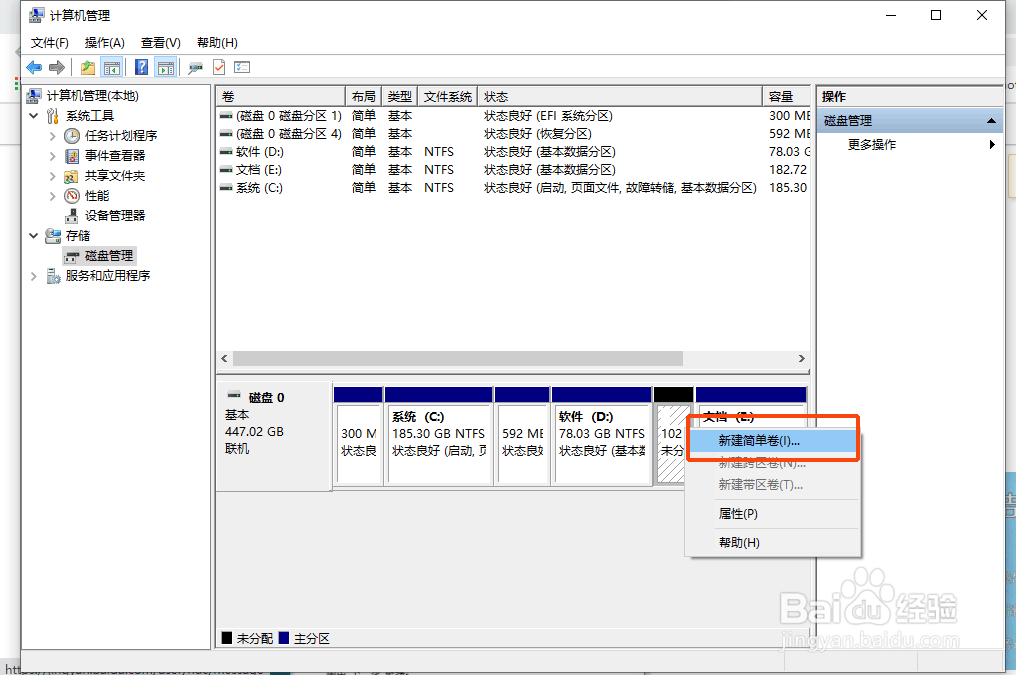The image size is (1016, 675).
Task: Toggle the Show/Hide Console Tree icon
Action: pos(112,67)
